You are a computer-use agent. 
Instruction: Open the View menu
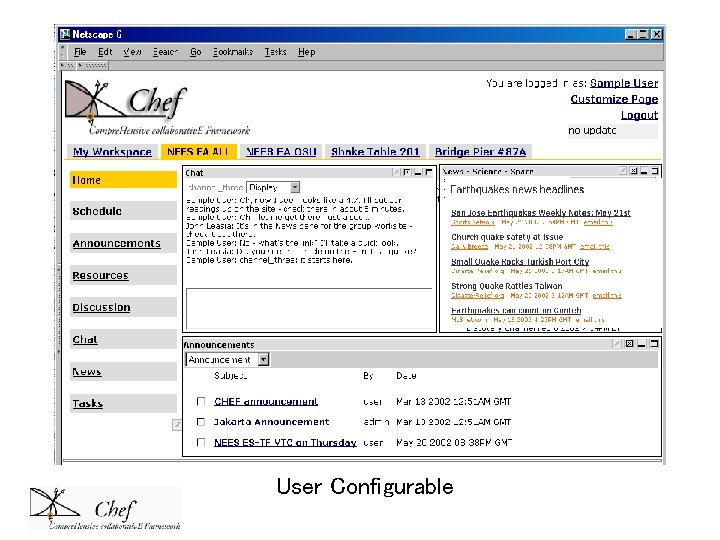coord(132,52)
